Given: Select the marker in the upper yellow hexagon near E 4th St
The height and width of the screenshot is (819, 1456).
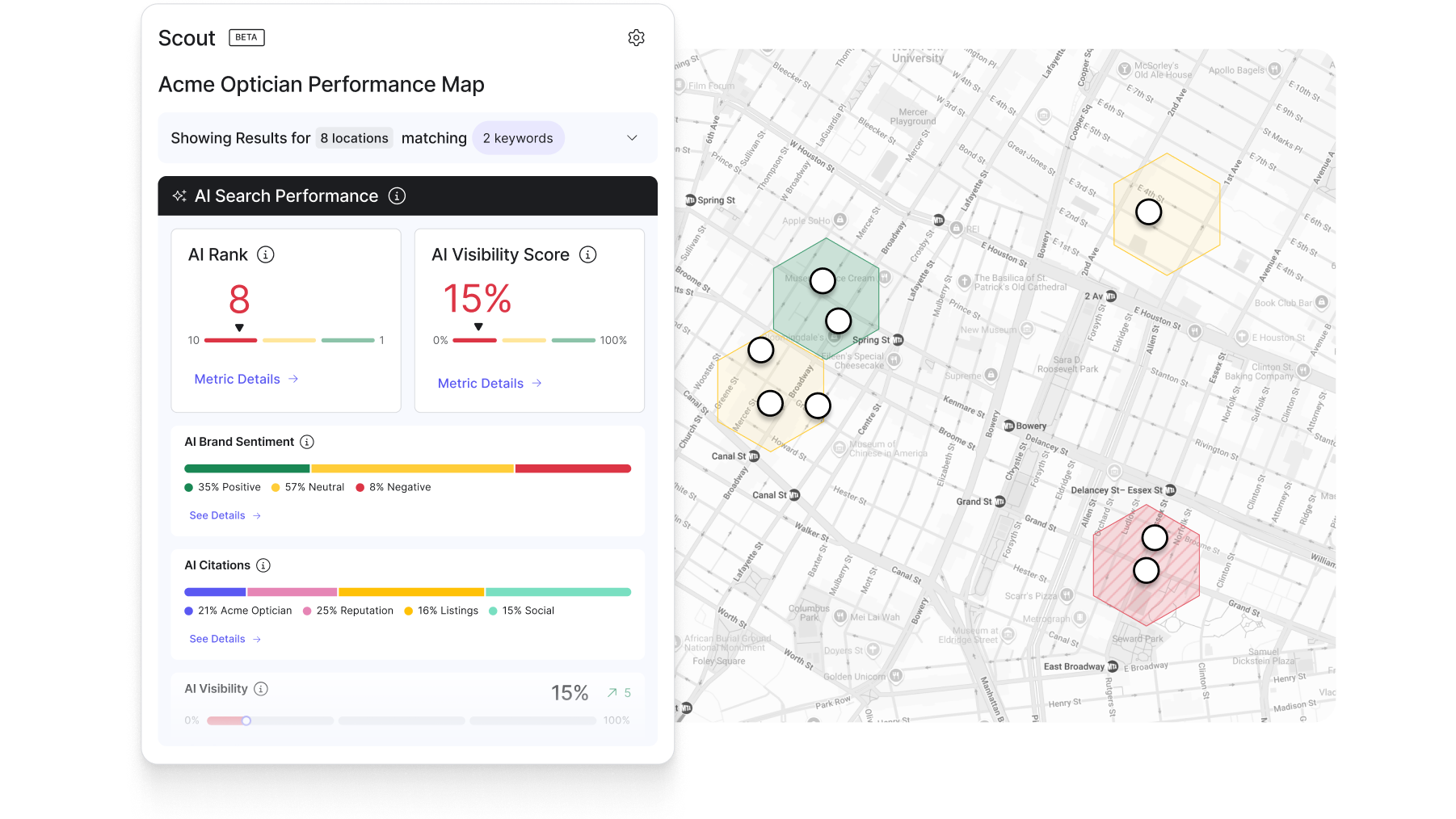Looking at the screenshot, I should coord(1148,212).
